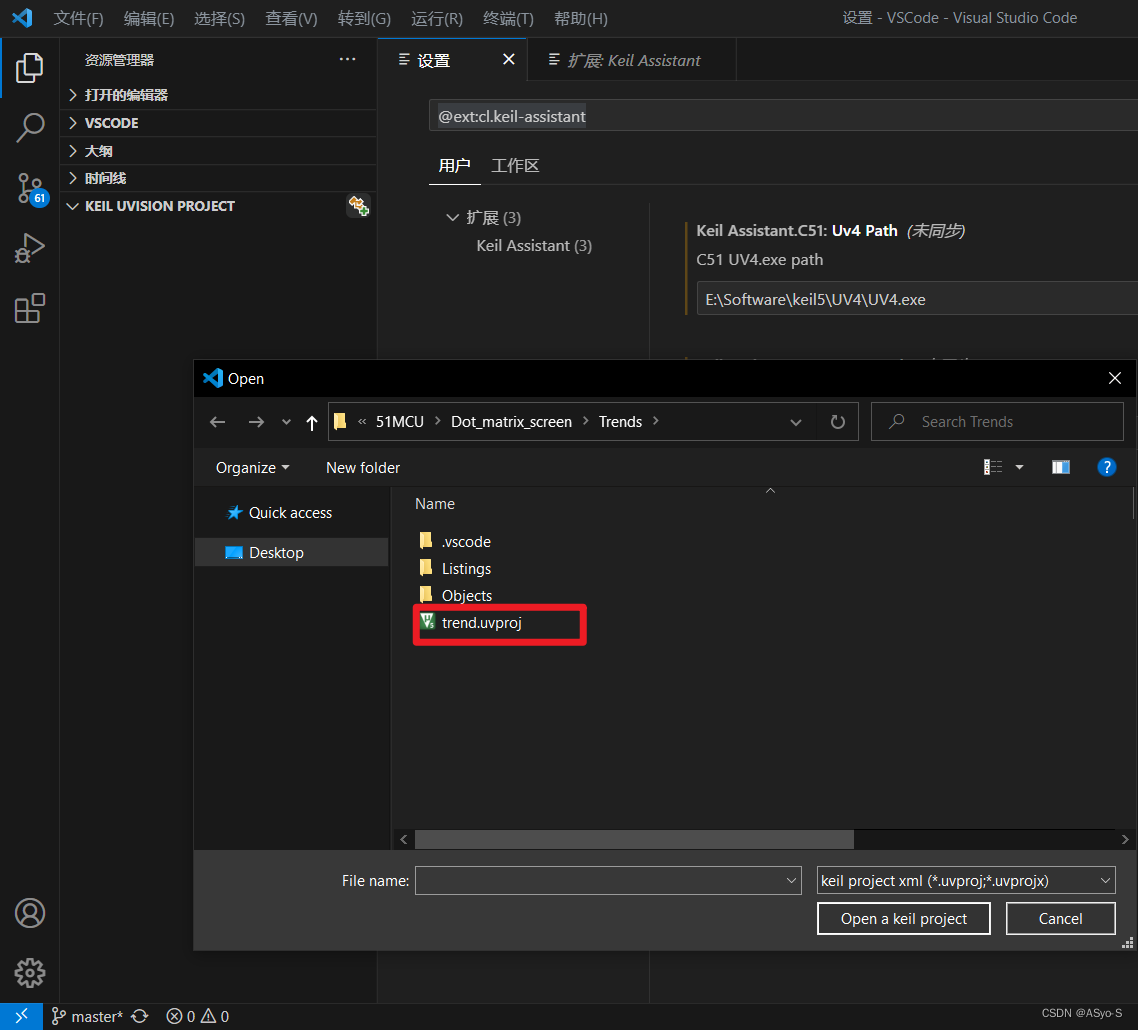Open the 转到(G) menu
Viewport: 1138px width, 1030px height.
tap(364, 18)
